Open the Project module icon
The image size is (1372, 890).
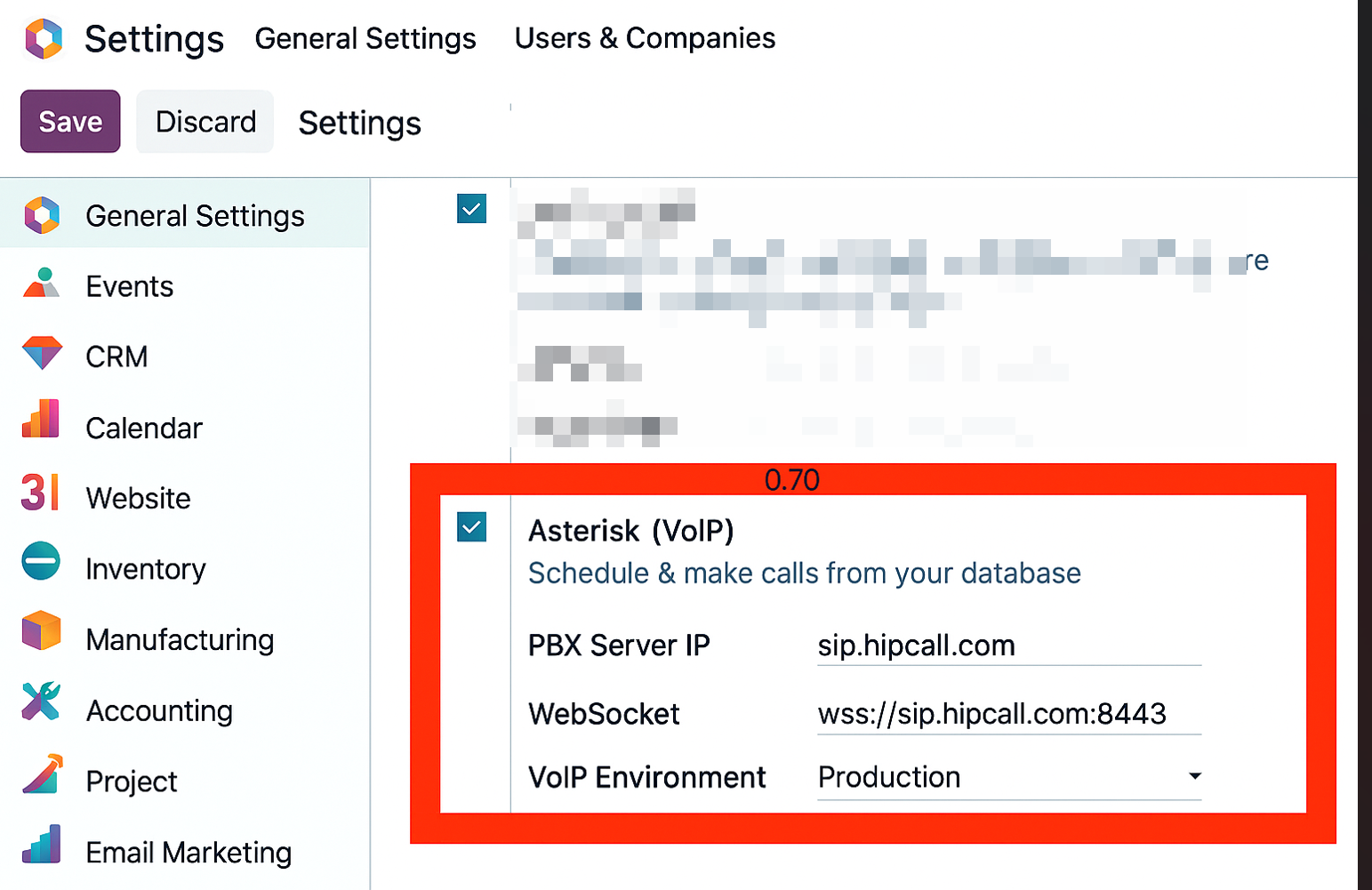coord(43,774)
